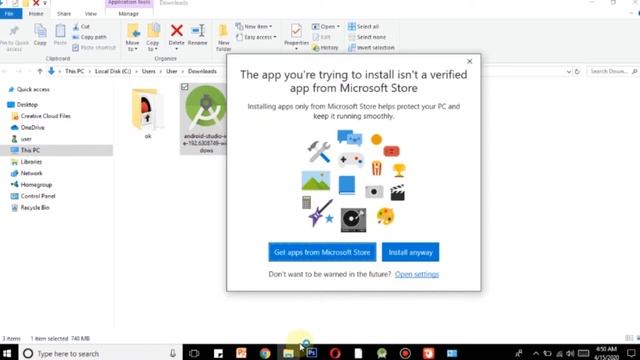Click This PC in address bar
Image resolution: width=640 pixels, height=360 pixels.
coord(74,71)
